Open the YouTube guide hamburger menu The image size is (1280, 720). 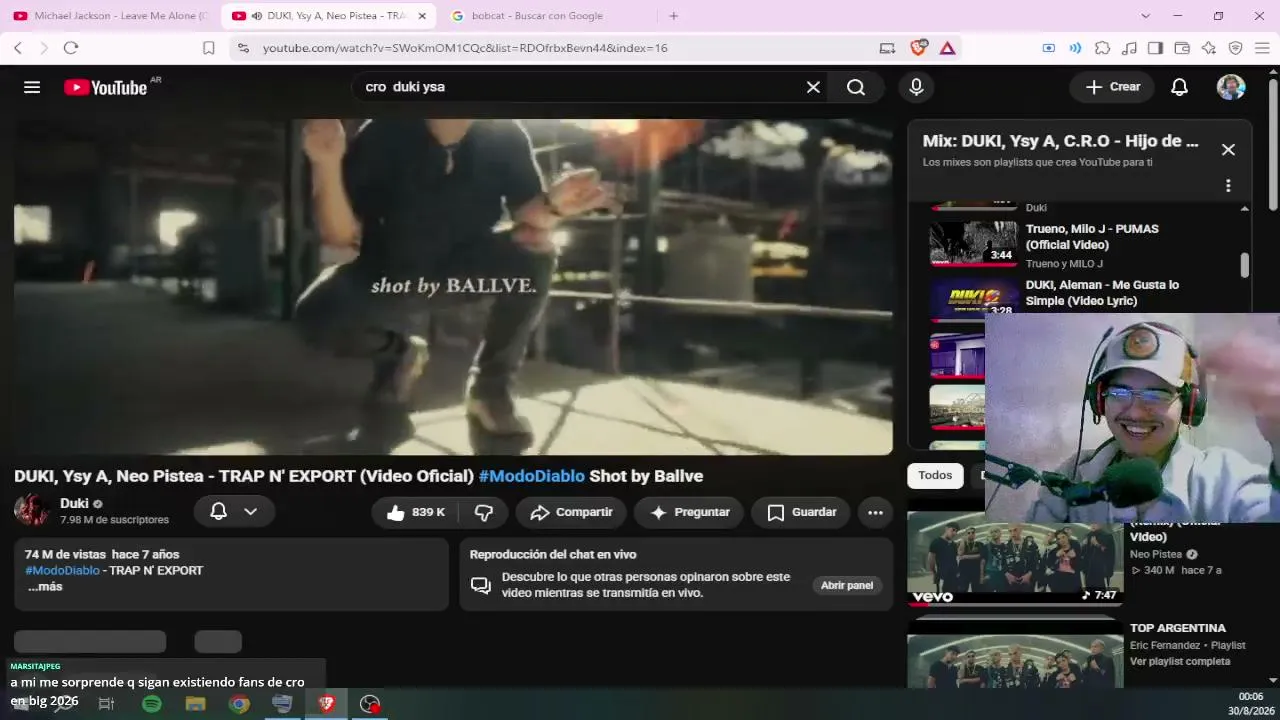coord(32,87)
